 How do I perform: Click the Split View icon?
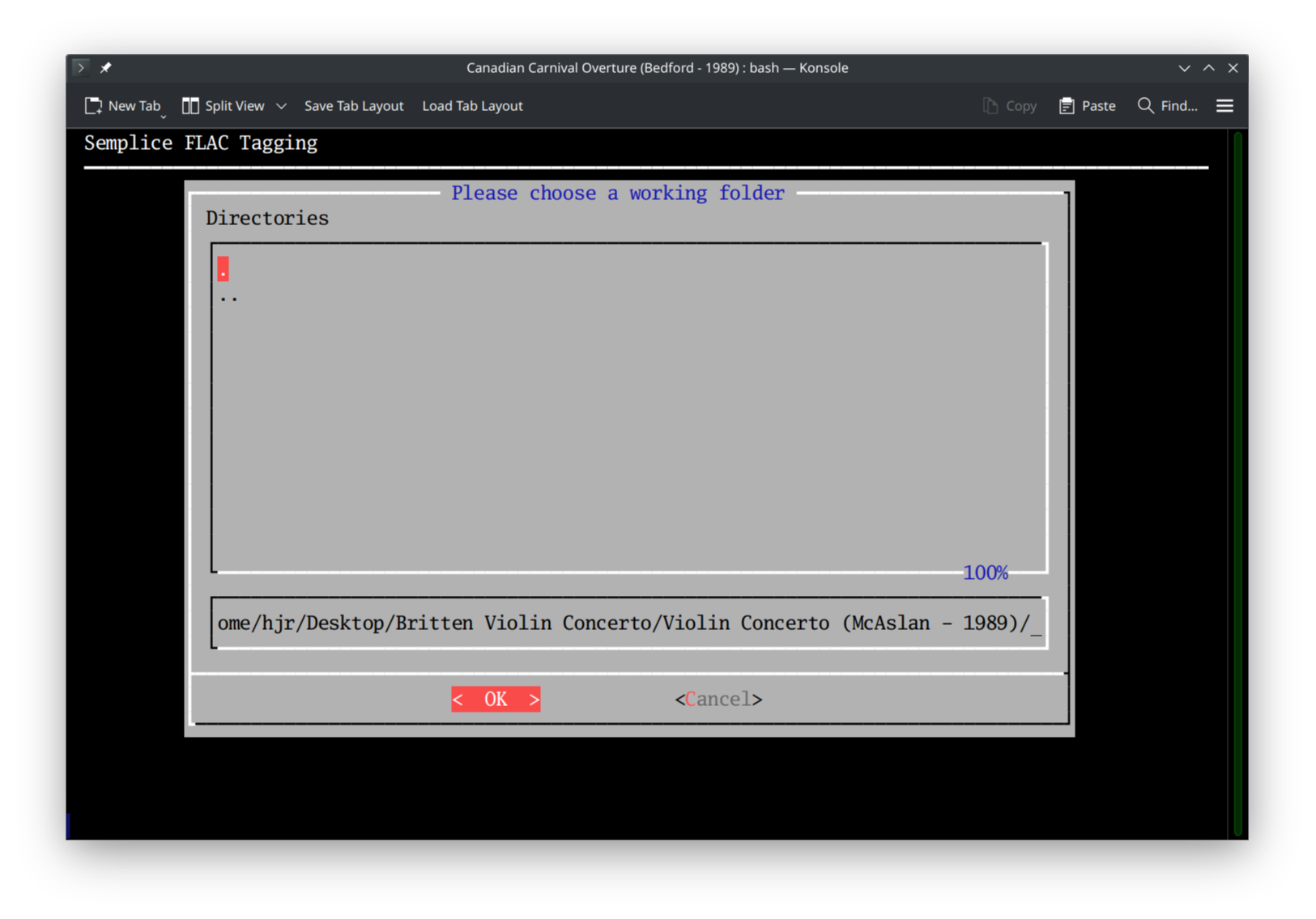click(191, 105)
